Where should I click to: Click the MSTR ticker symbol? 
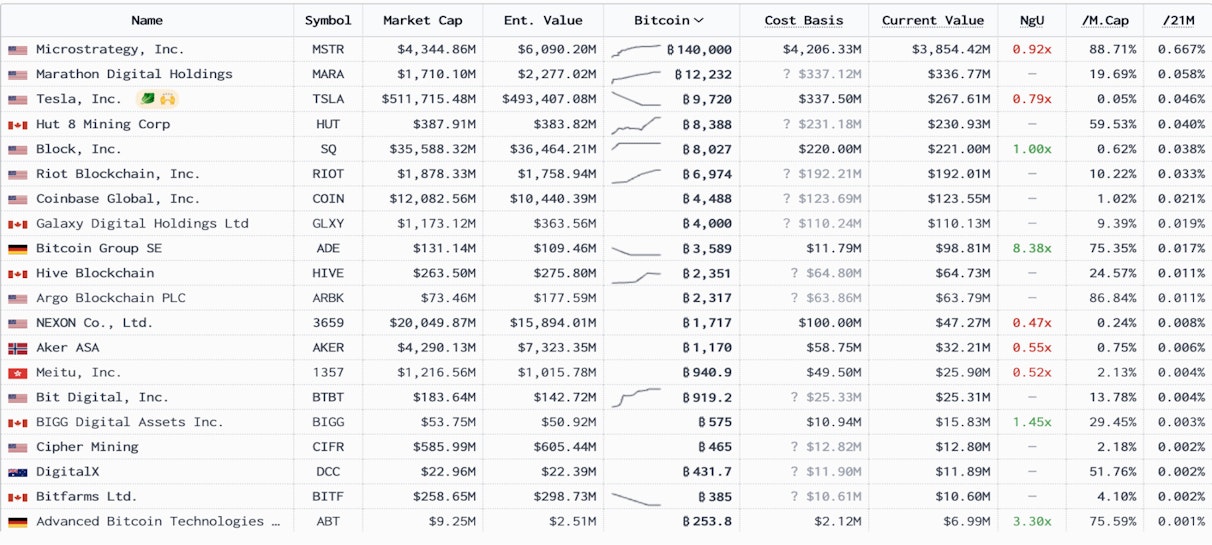327,49
